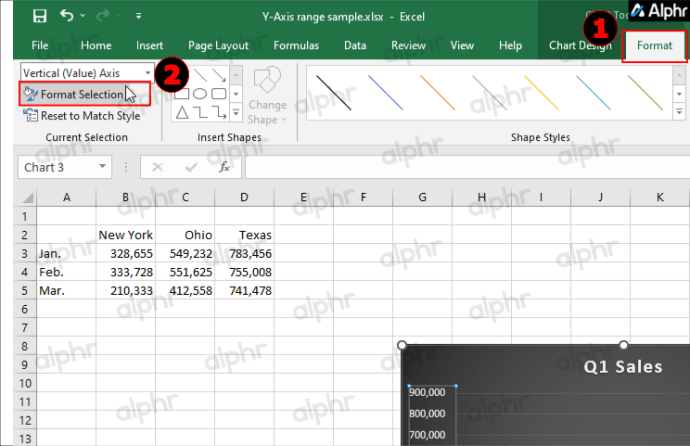The width and height of the screenshot is (690, 446).
Task: Click the Cancel X icon in formula bar
Action: [x=158, y=167]
